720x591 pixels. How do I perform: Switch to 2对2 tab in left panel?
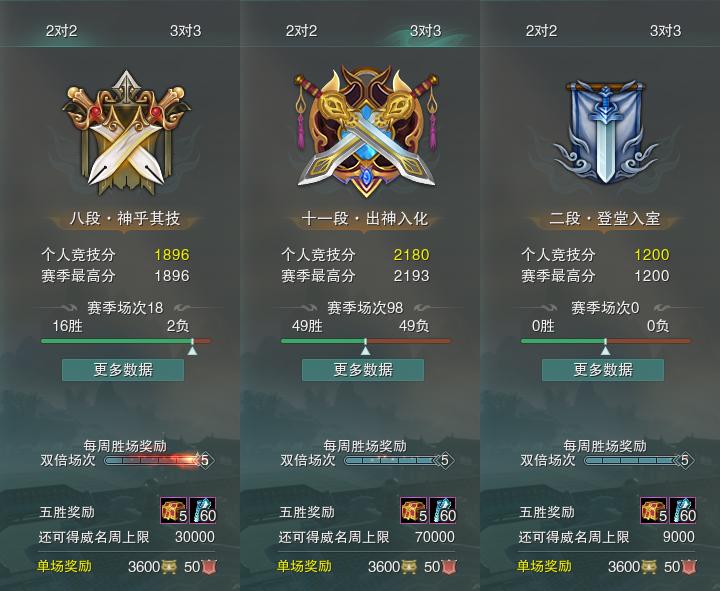tap(61, 31)
